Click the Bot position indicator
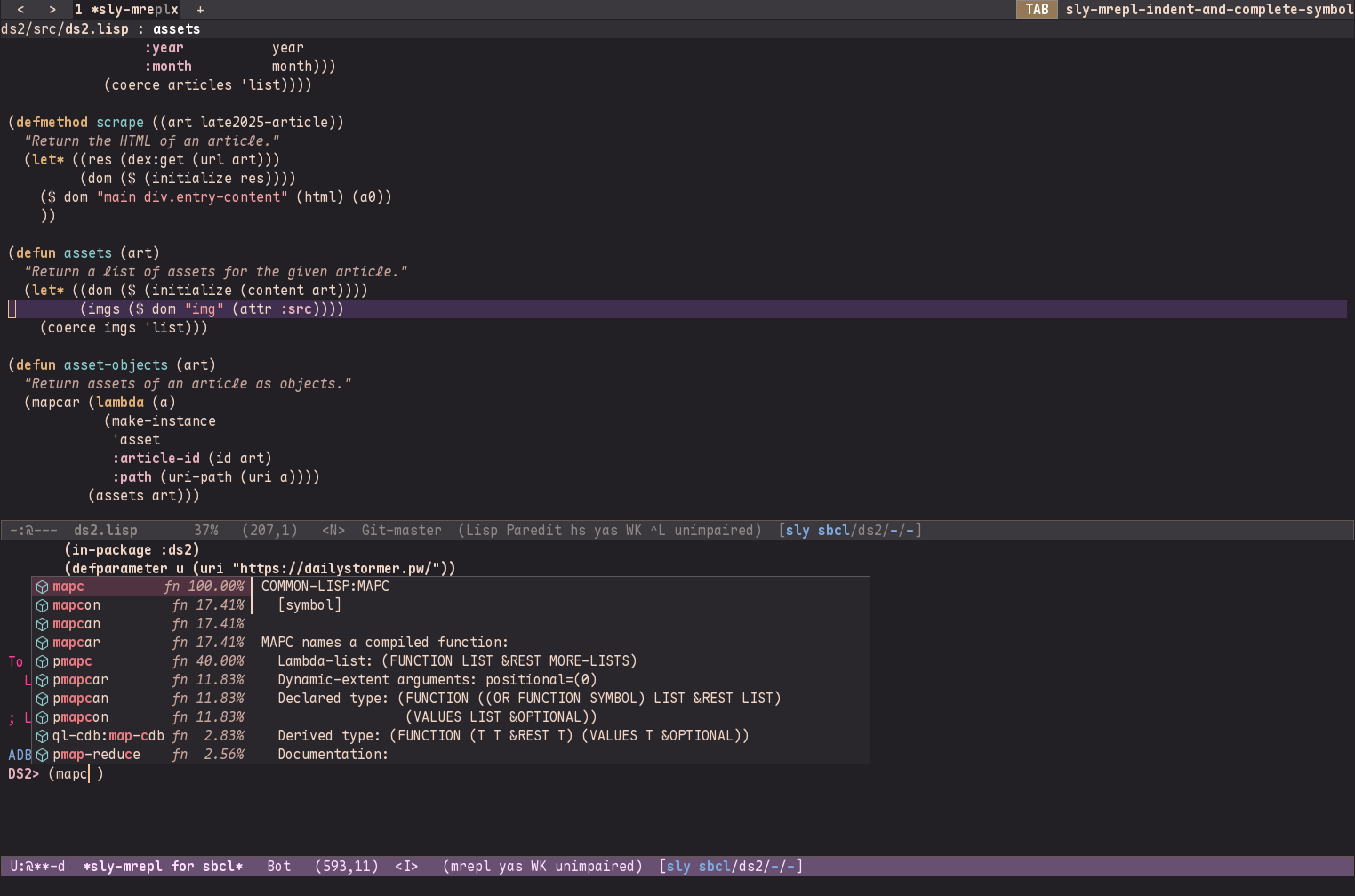 (279, 867)
